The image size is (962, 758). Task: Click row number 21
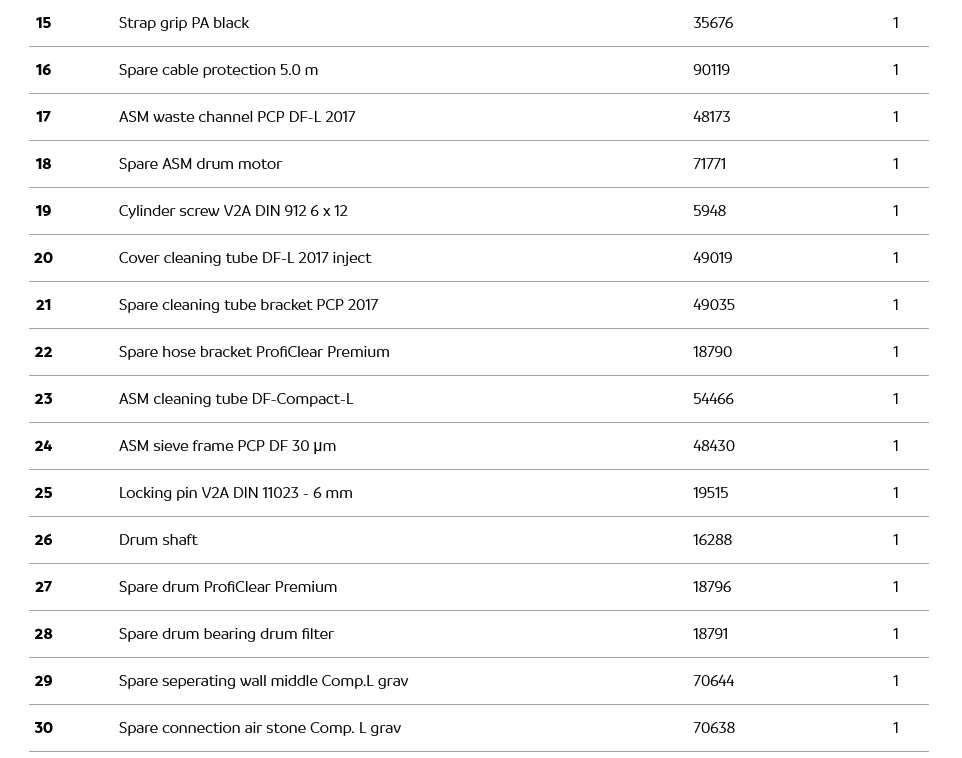tap(43, 305)
